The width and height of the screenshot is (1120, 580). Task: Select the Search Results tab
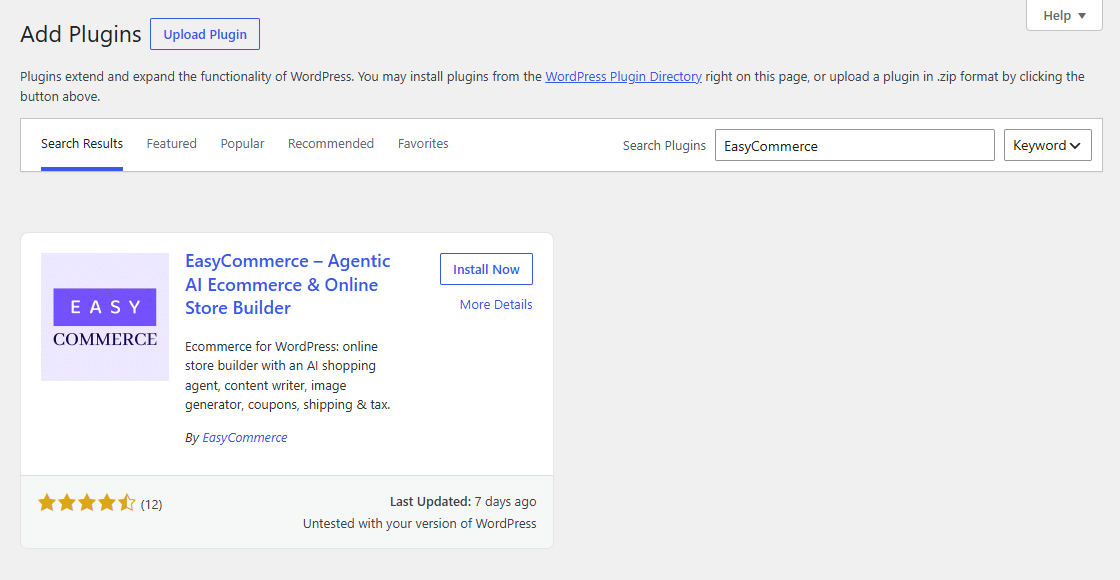pos(82,144)
